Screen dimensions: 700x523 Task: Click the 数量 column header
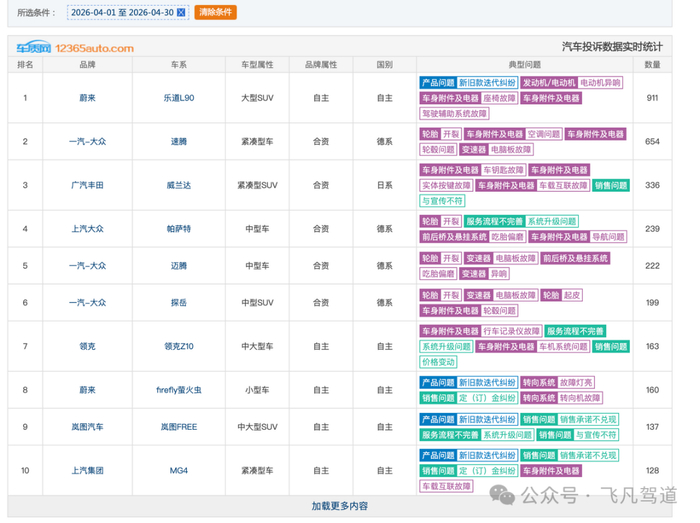(652, 65)
